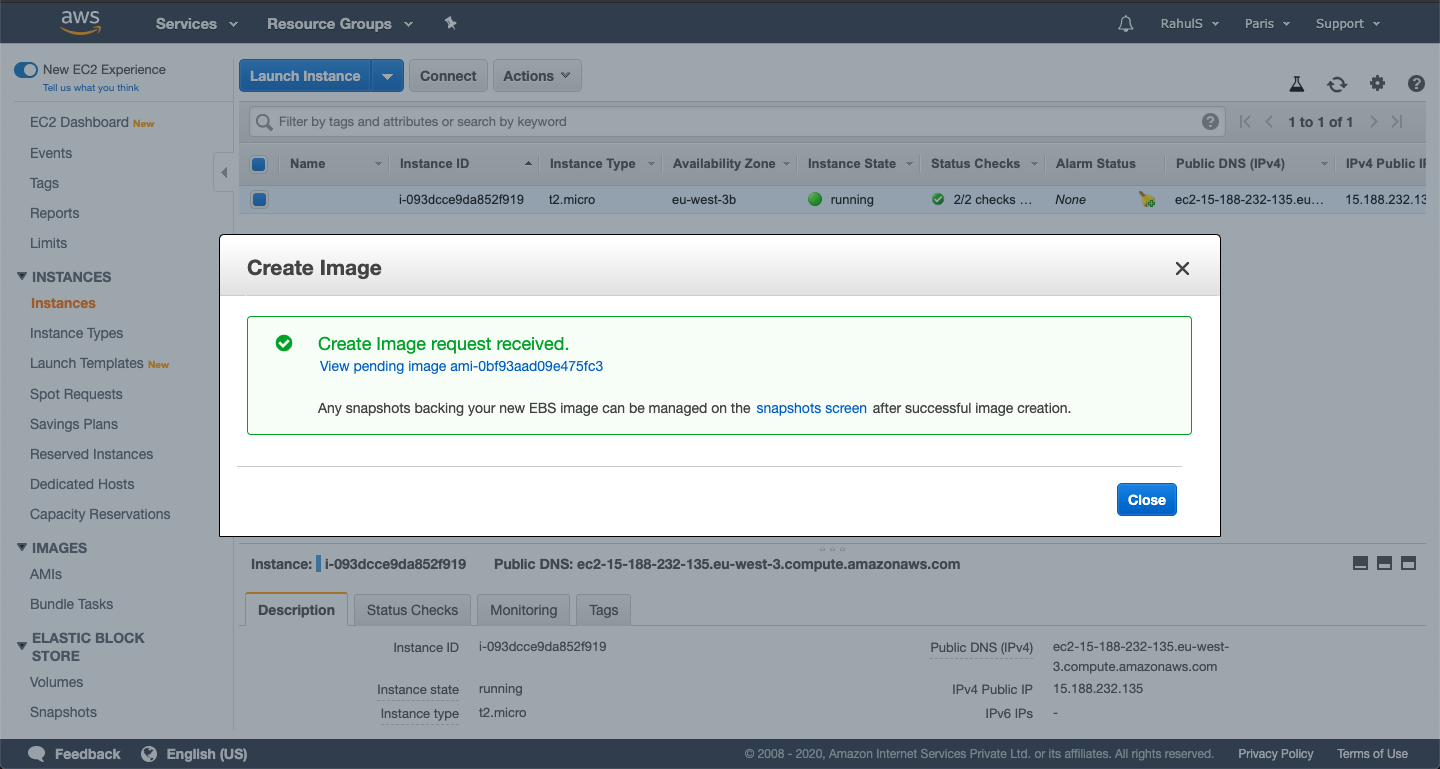The height and width of the screenshot is (769, 1440).
Task: Check the instance i-093dcce9da852f919 row checkbox
Action: 258,199
